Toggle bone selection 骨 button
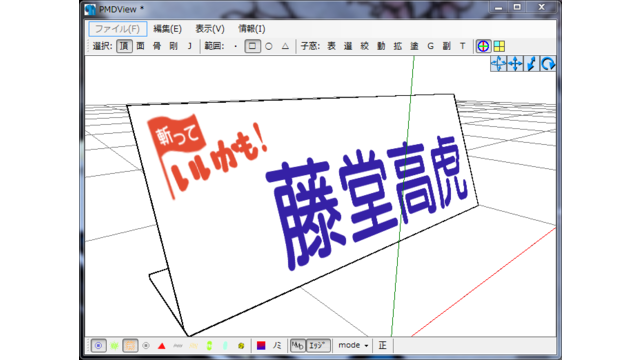Viewport: 640px width, 360px height. [x=157, y=46]
